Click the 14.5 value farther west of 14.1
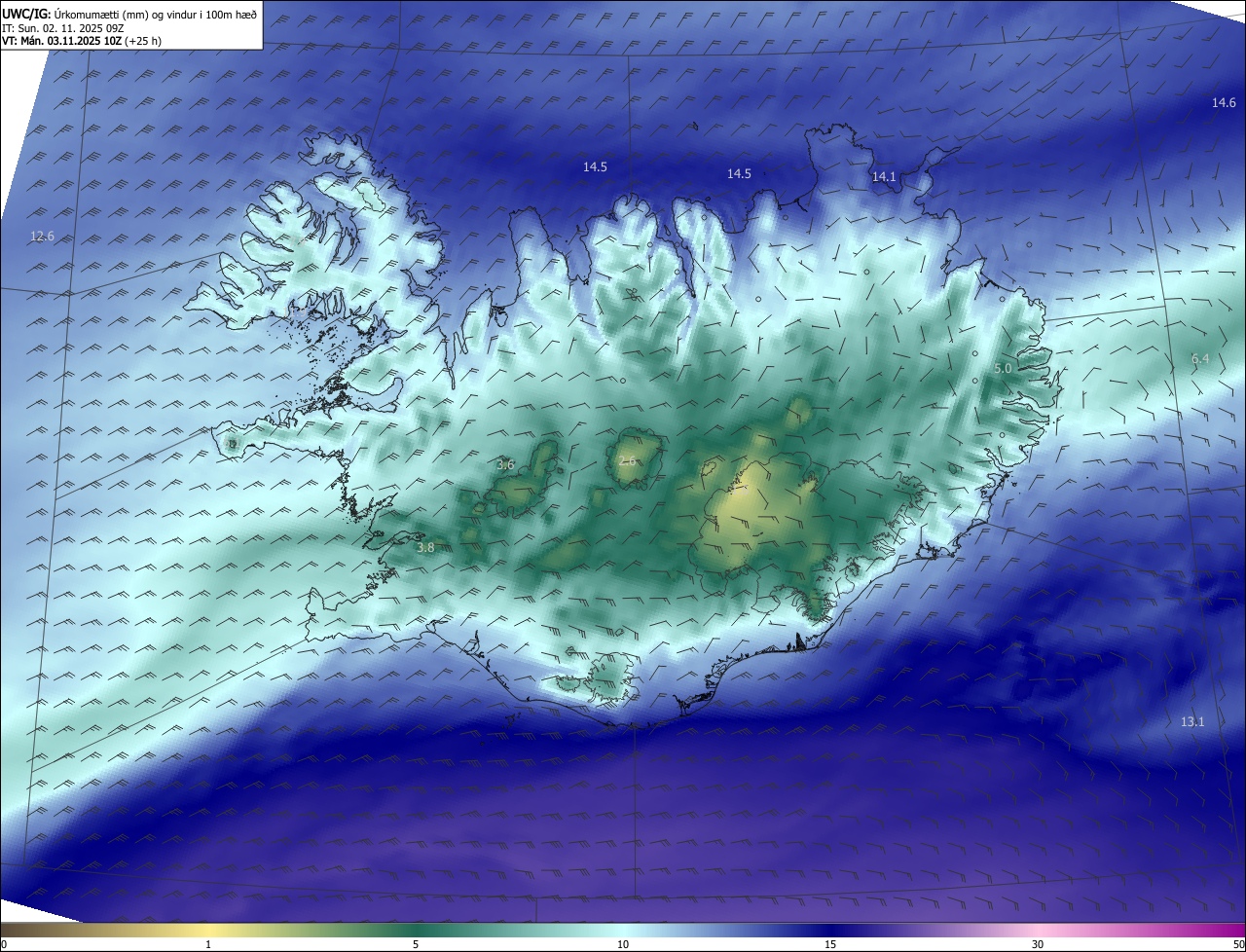 pyautogui.click(x=595, y=167)
